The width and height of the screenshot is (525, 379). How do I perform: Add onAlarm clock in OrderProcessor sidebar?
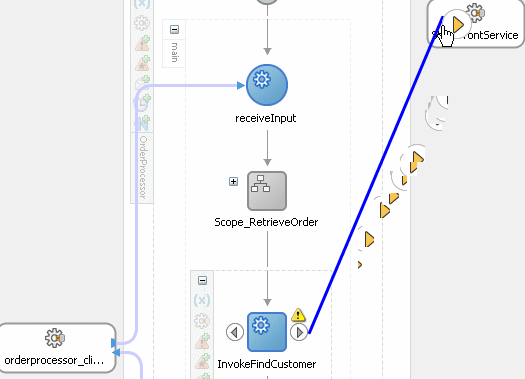pyautogui.click(x=143, y=103)
